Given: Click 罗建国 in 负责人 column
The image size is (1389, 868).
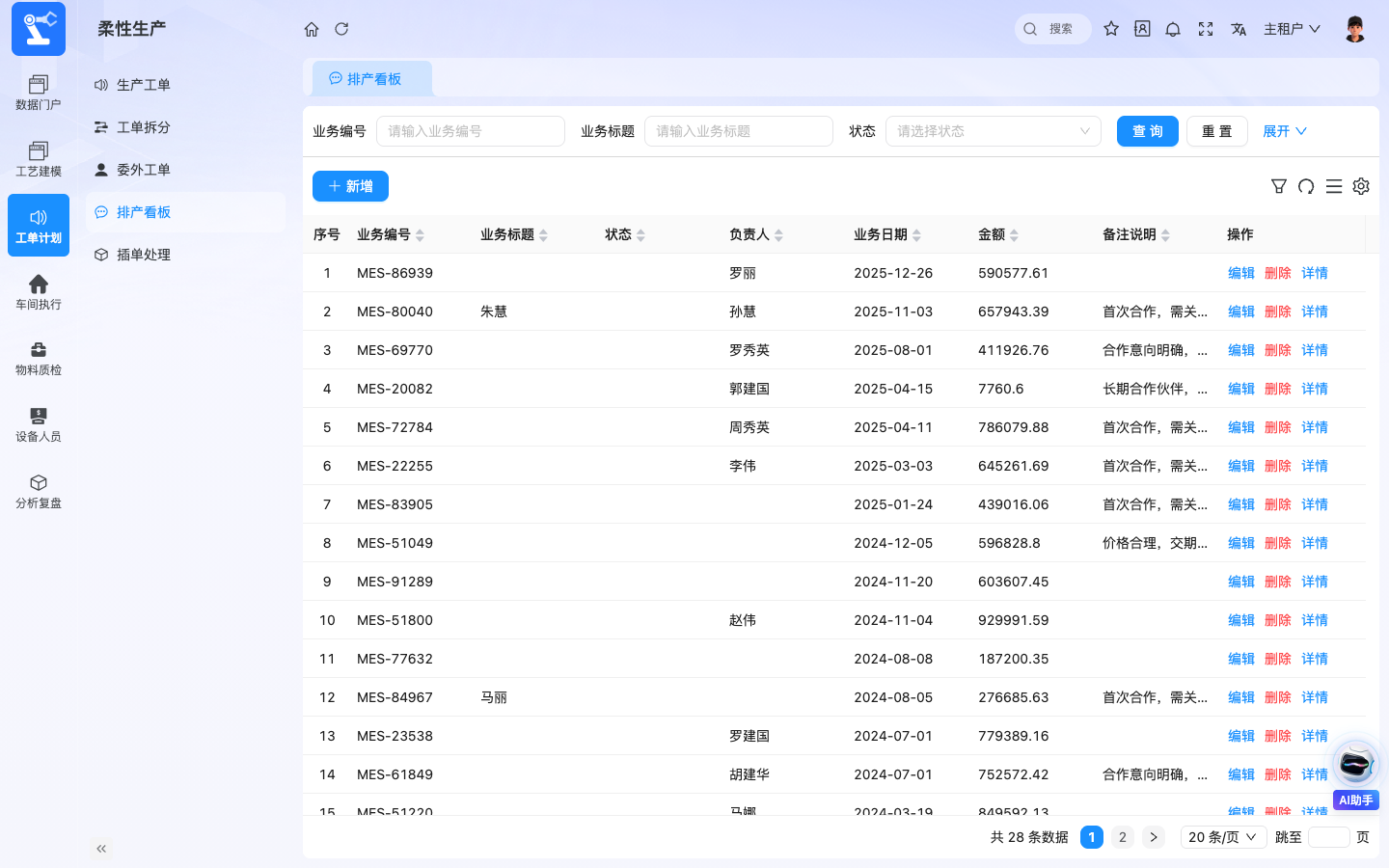Looking at the screenshot, I should coord(749,736).
